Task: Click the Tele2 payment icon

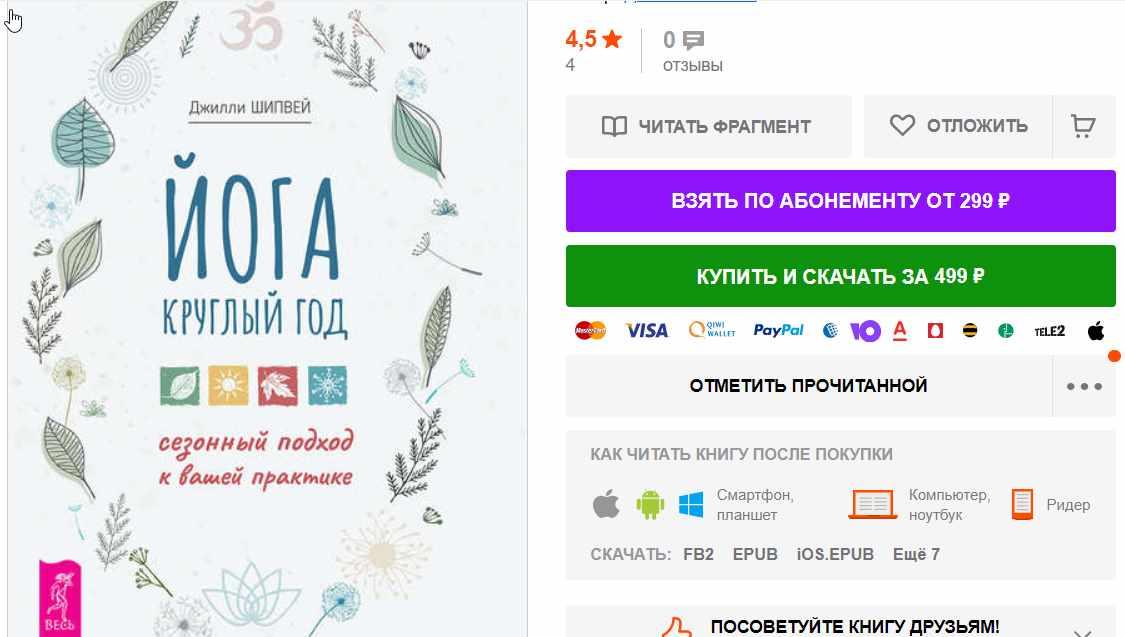Action: [1049, 331]
